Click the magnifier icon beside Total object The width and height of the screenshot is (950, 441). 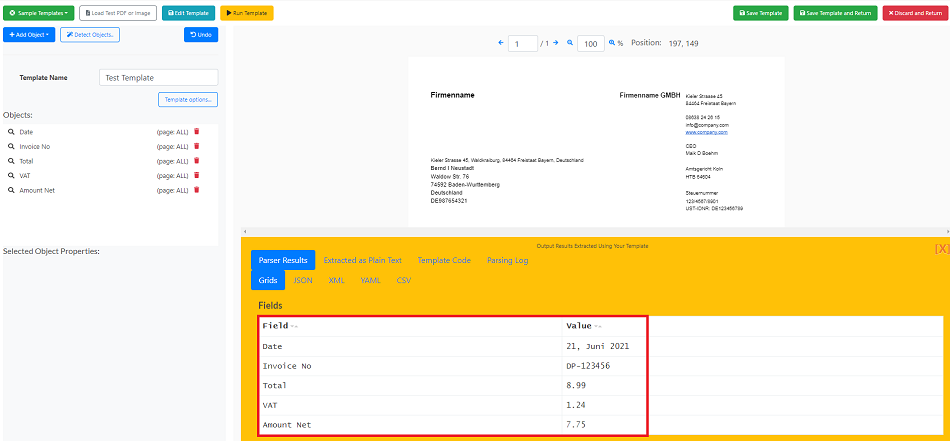(x=11, y=161)
